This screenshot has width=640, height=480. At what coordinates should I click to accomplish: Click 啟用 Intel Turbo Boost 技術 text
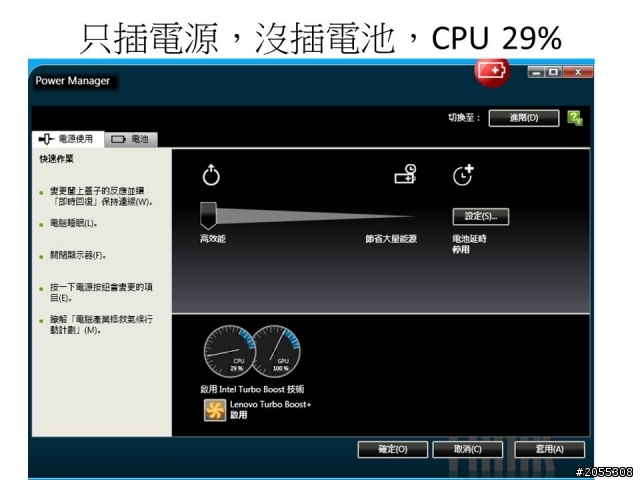(x=252, y=389)
